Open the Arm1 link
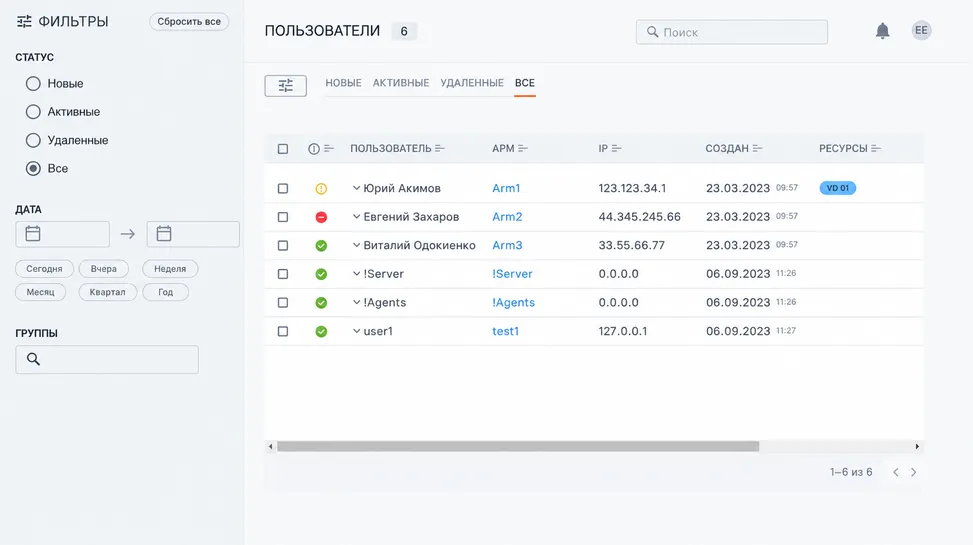The height and width of the screenshot is (545, 973). tap(506, 188)
